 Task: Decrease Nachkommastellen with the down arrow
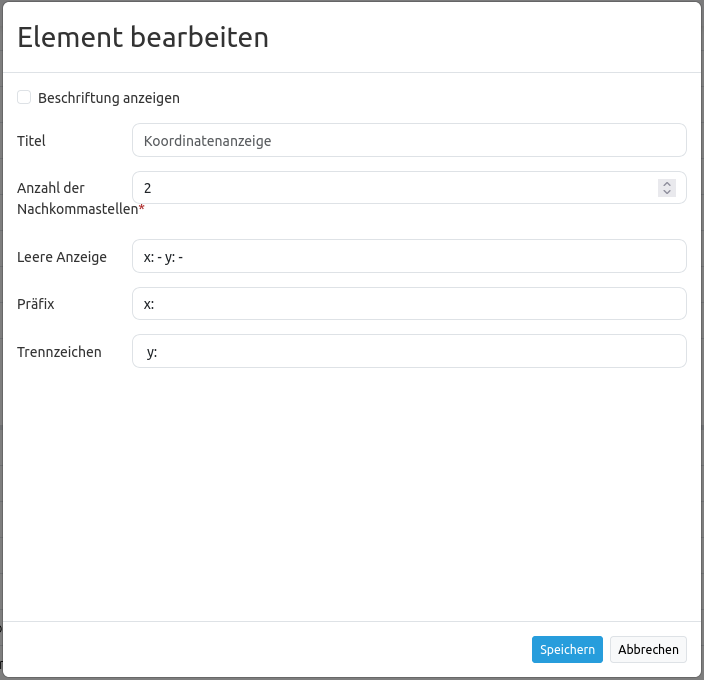[667, 192]
